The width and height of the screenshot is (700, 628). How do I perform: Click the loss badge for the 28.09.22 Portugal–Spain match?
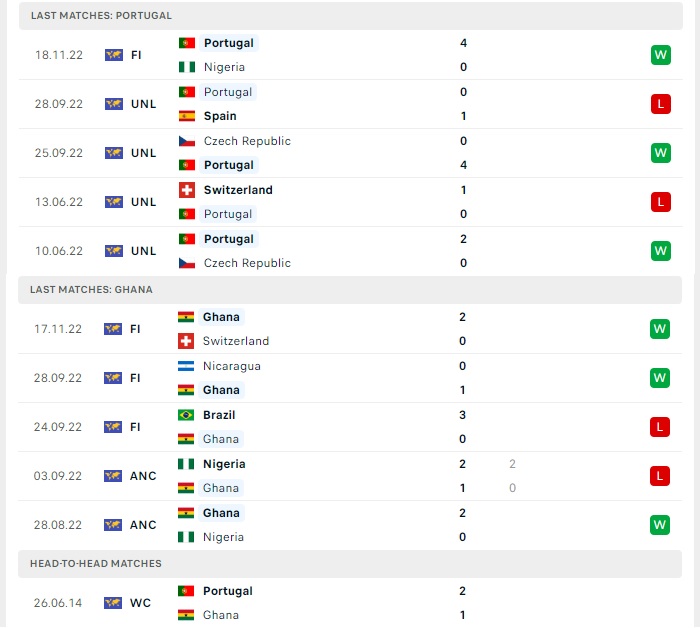(660, 104)
